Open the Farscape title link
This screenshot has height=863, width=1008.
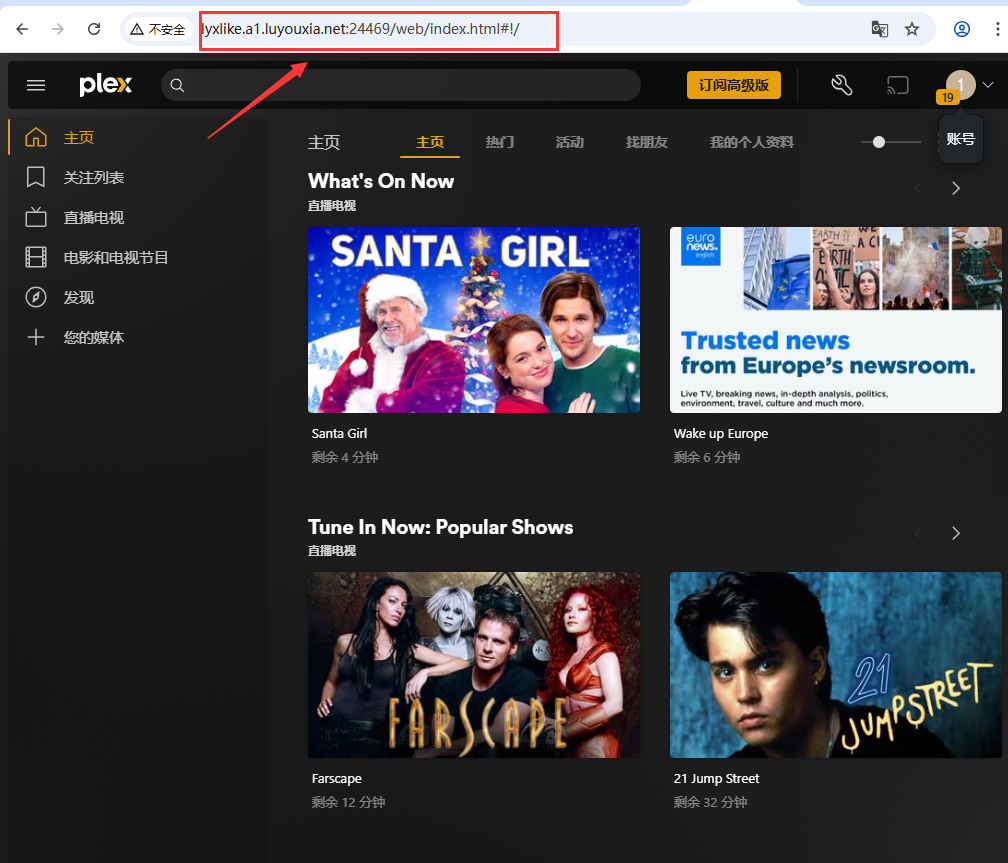pyautogui.click(x=337, y=779)
